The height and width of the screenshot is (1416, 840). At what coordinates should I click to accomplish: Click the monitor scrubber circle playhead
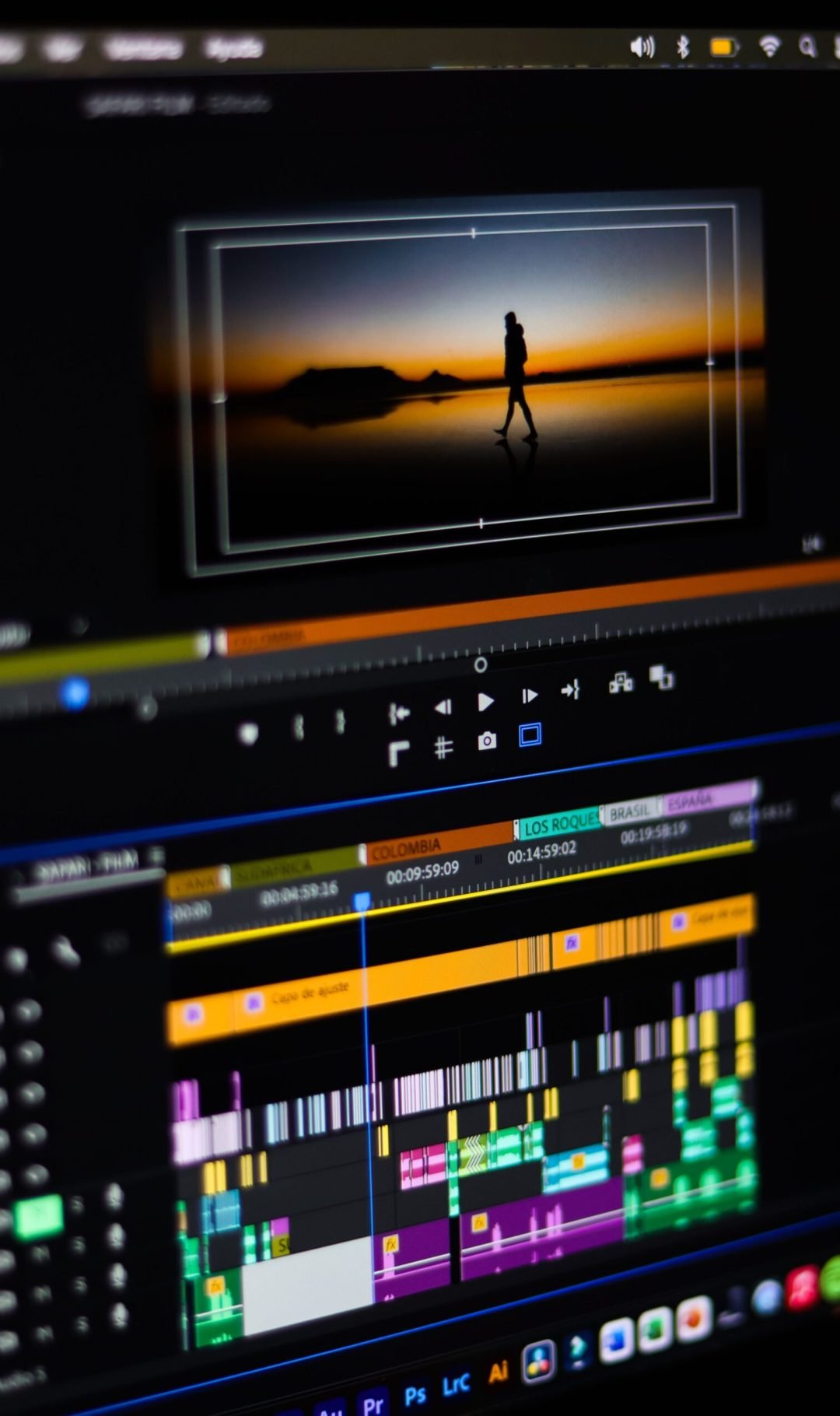point(481,664)
